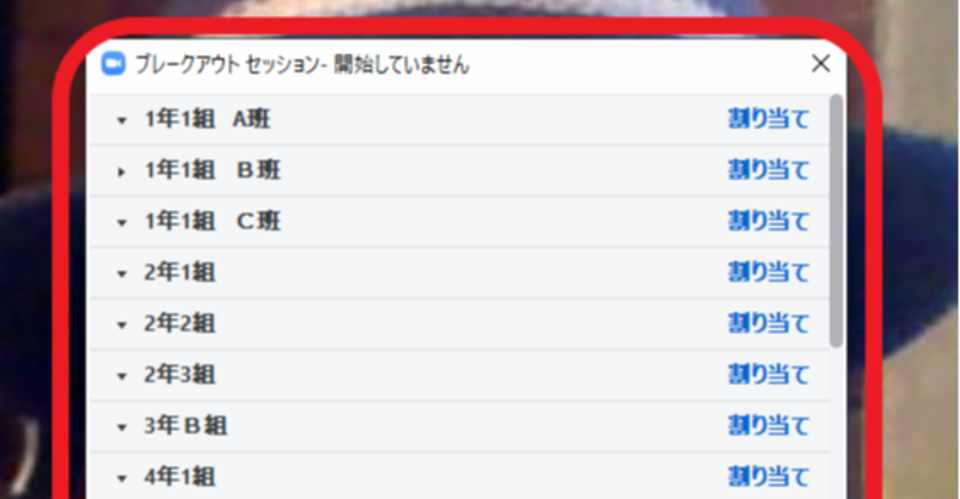Assign participants to 2年3組
Screen dimensions: 960x499
768,374
